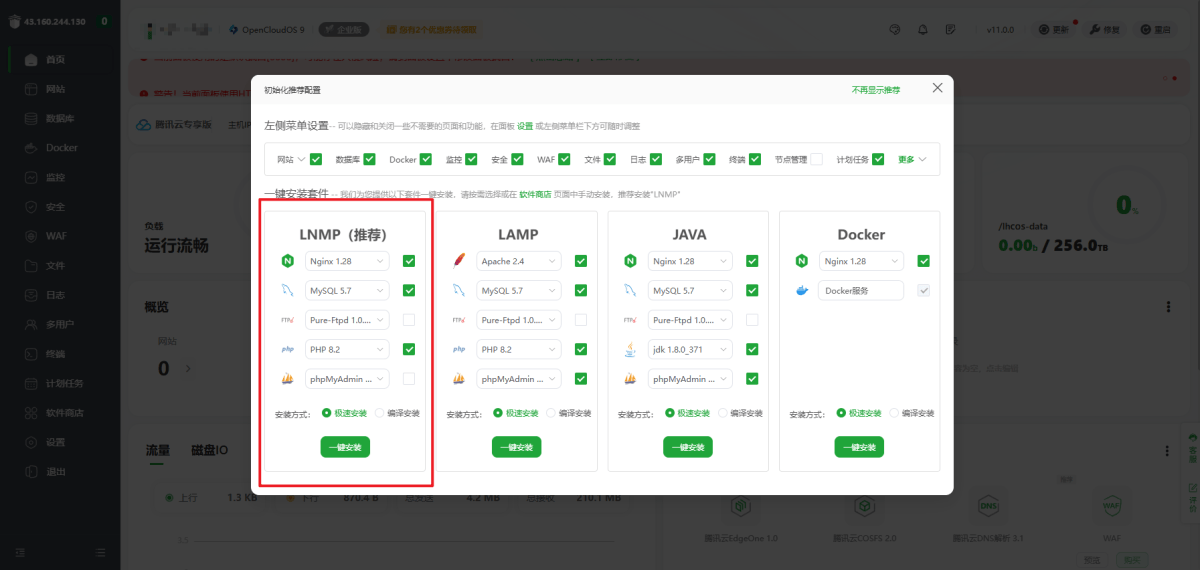This screenshot has height=570, width=1200.
Task: Go to 数据库 in the left sidebar
Action: pyautogui.click(x=62, y=118)
